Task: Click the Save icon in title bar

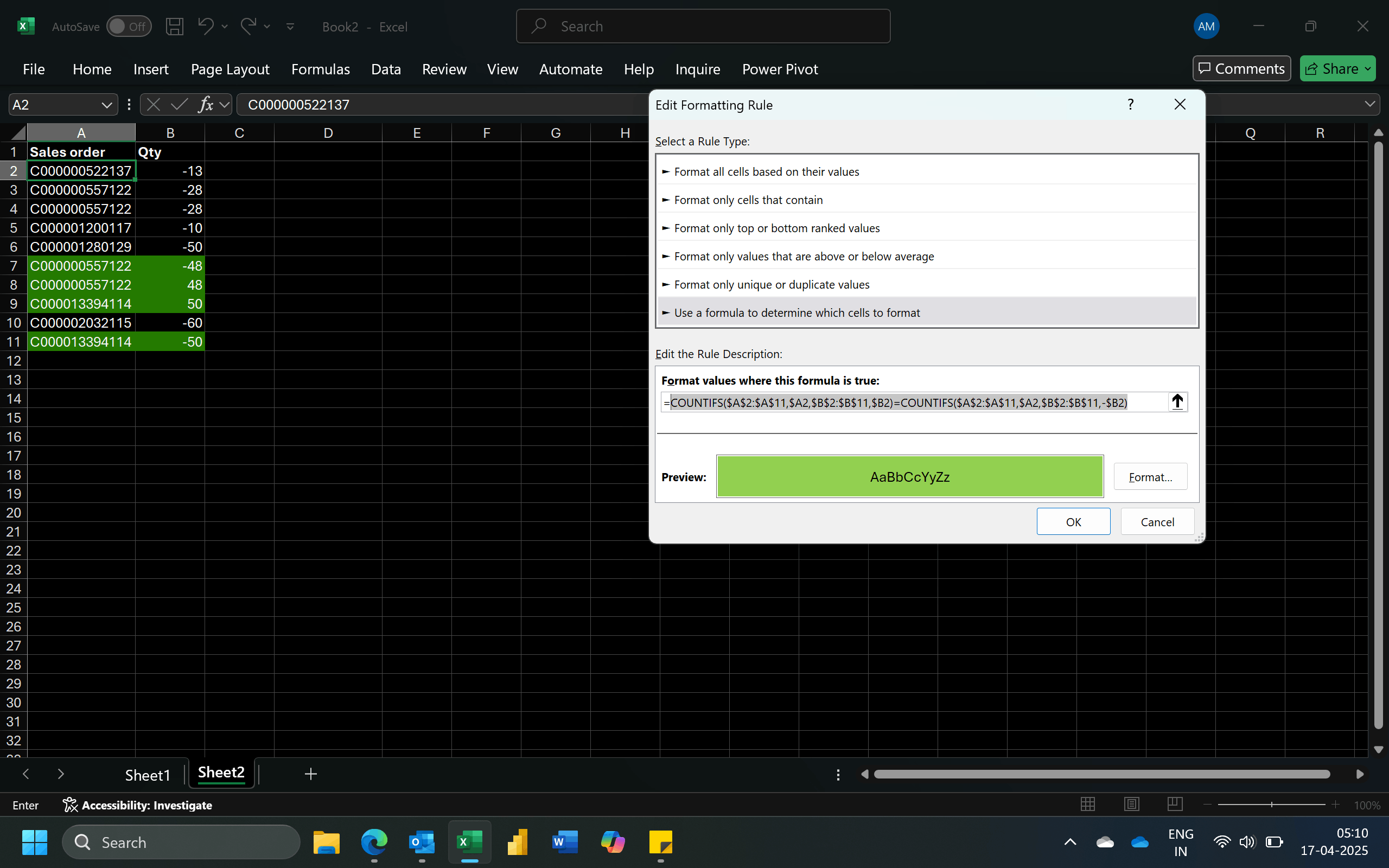Action: [175, 27]
